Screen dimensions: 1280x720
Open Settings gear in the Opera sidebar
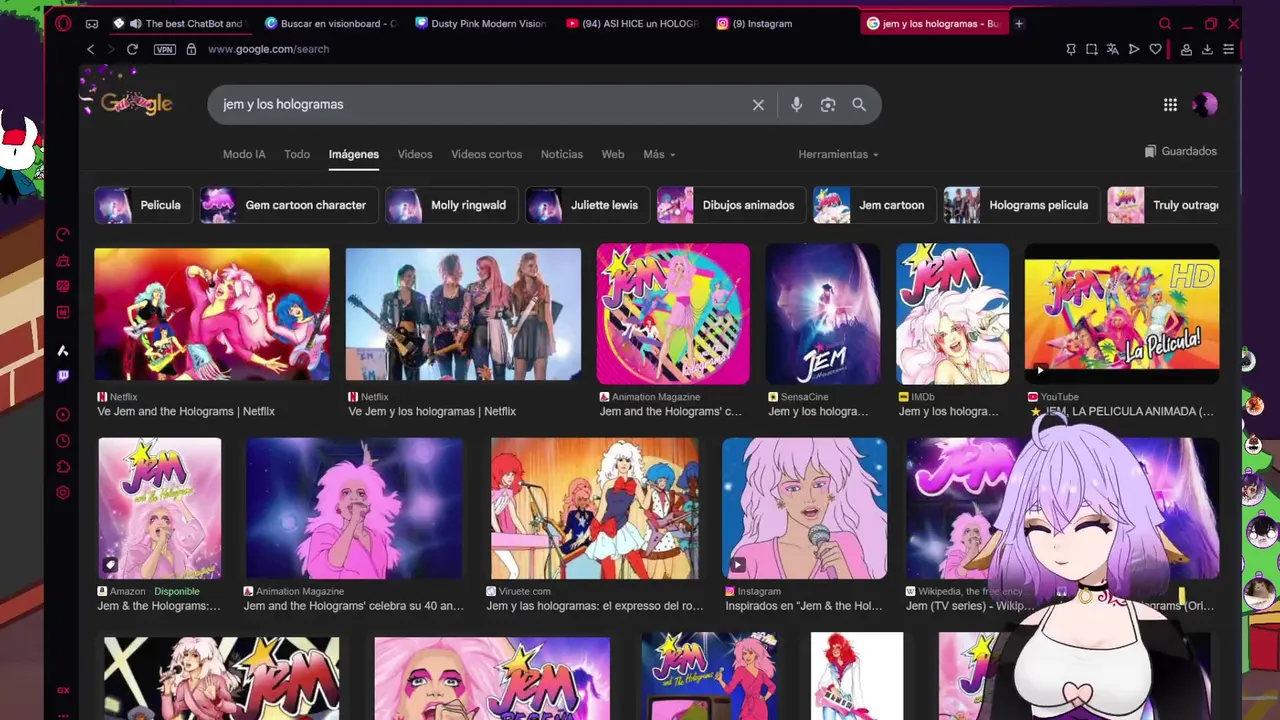click(63, 492)
